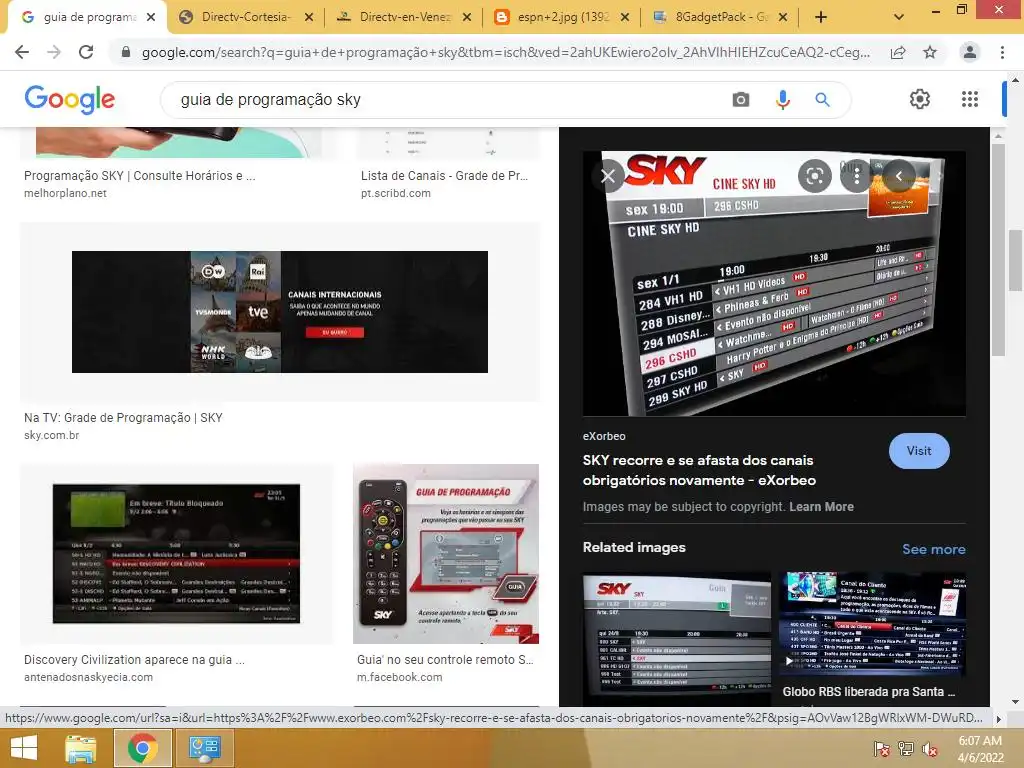Click the Visit button for eXorbeo
Viewport: 1024px width, 768px height.
pyautogui.click(x=919, y=451)
